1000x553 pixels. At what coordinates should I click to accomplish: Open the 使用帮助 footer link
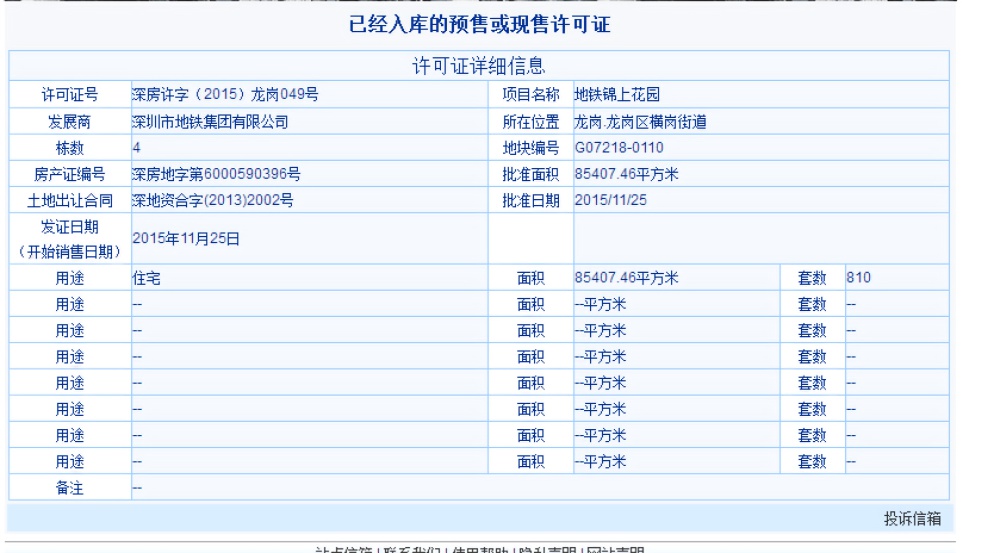[x=477, y=549]
